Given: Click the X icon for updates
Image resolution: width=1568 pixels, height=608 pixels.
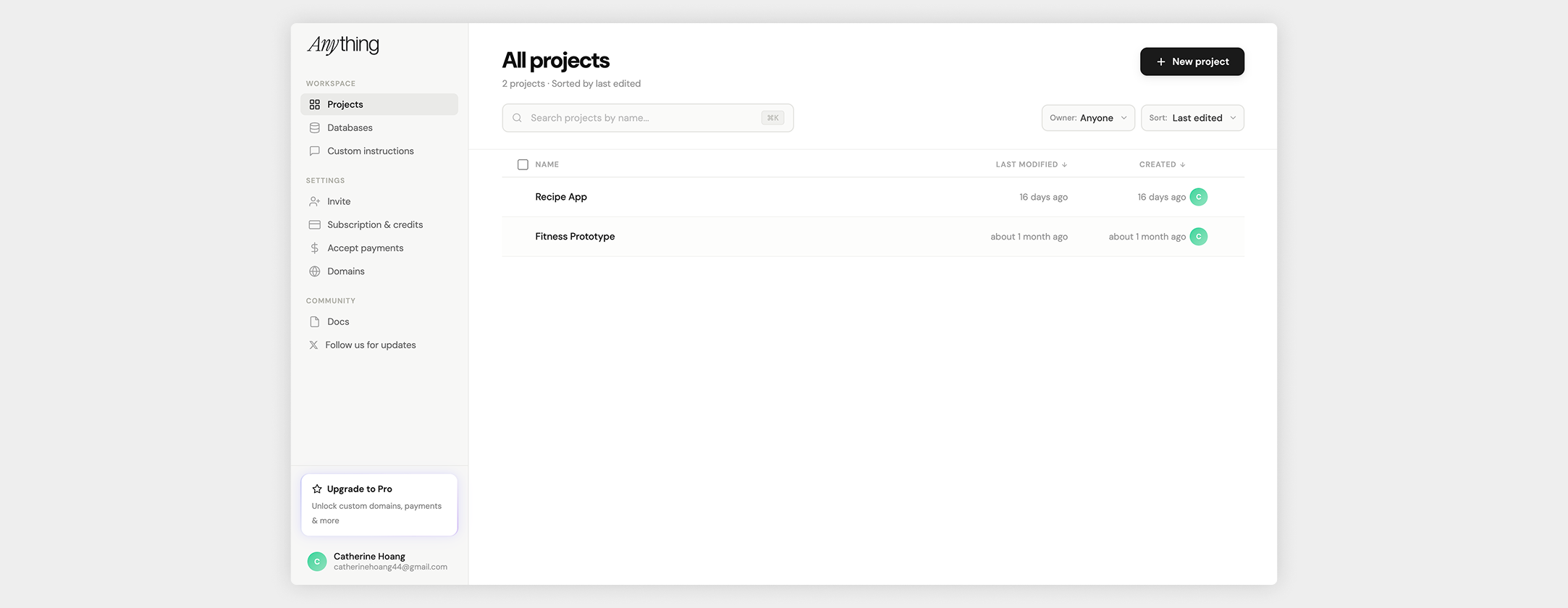Looking at the screenshot, I should 313,345.
